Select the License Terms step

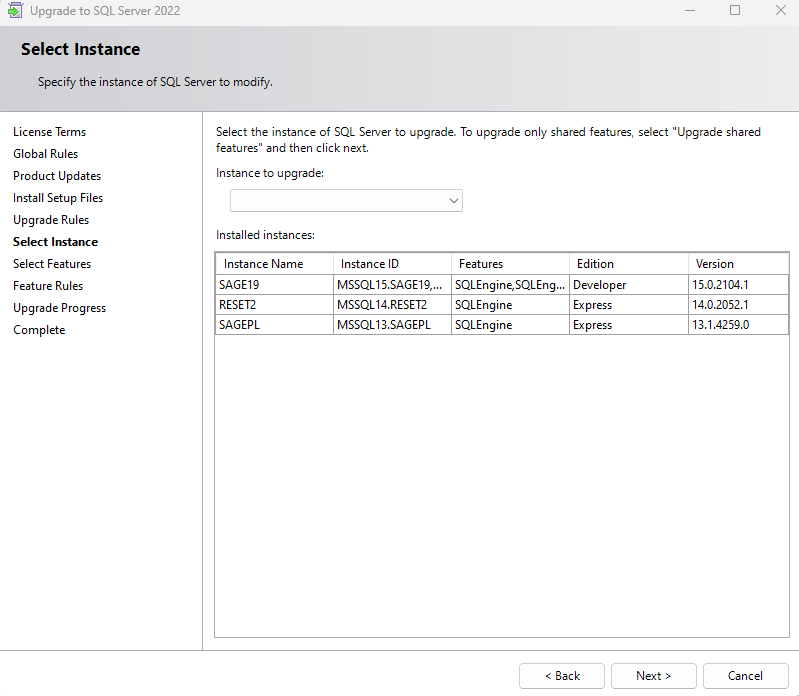49,132
